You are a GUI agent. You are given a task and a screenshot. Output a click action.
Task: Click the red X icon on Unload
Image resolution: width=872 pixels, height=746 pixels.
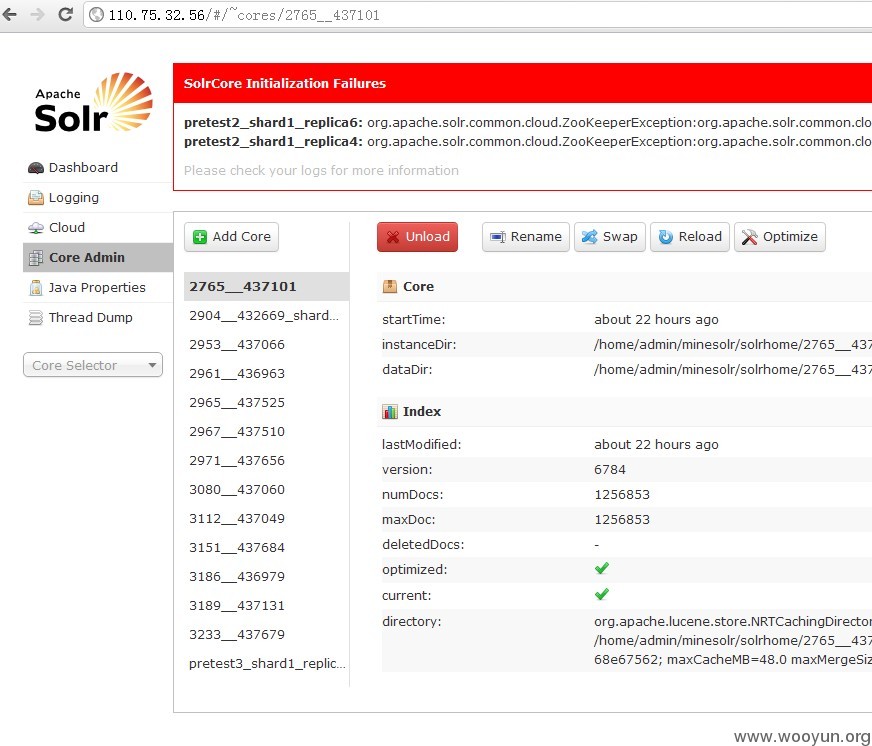tap(393, 237)
